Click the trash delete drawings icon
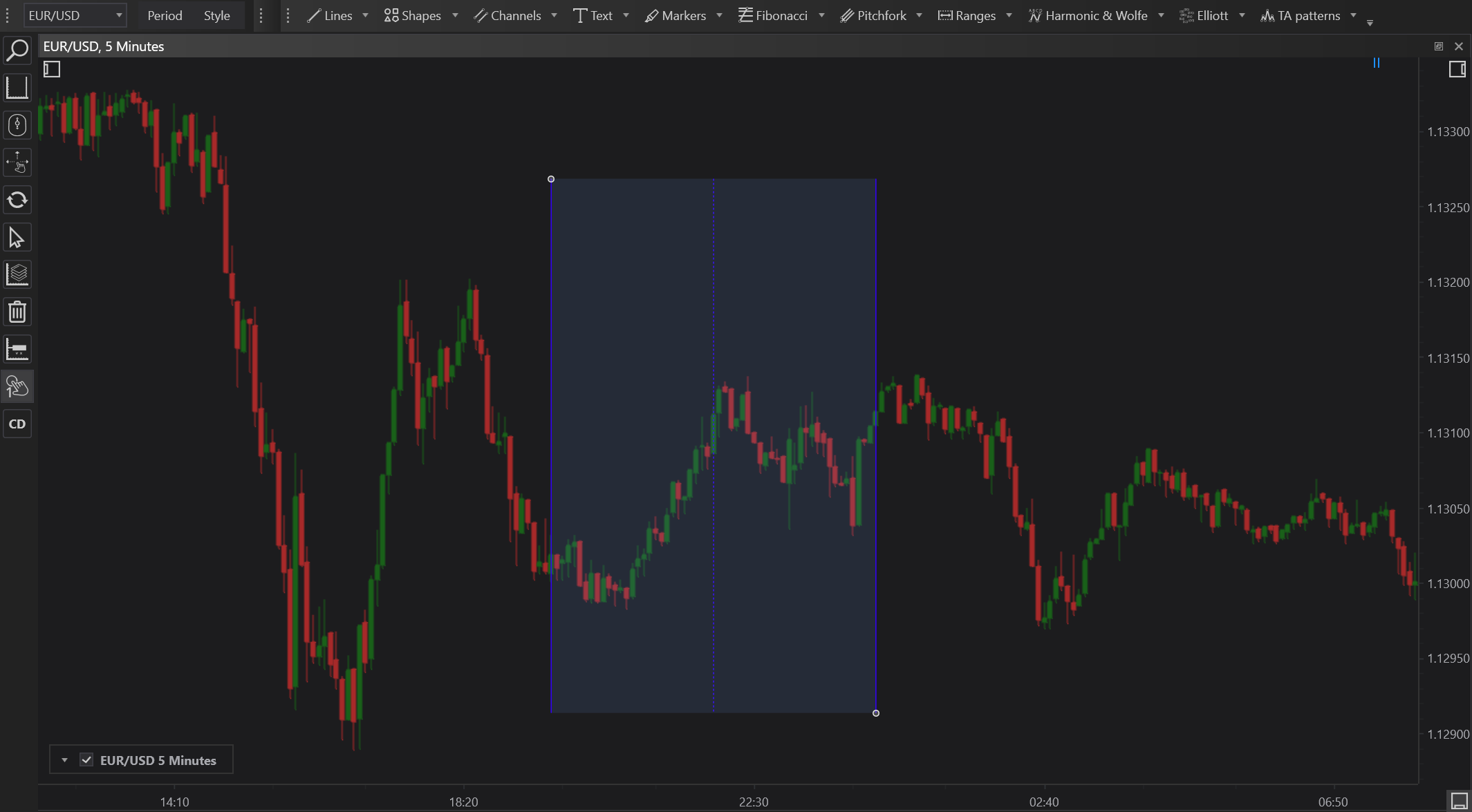The image size is (1472, 812). point(17,312)
